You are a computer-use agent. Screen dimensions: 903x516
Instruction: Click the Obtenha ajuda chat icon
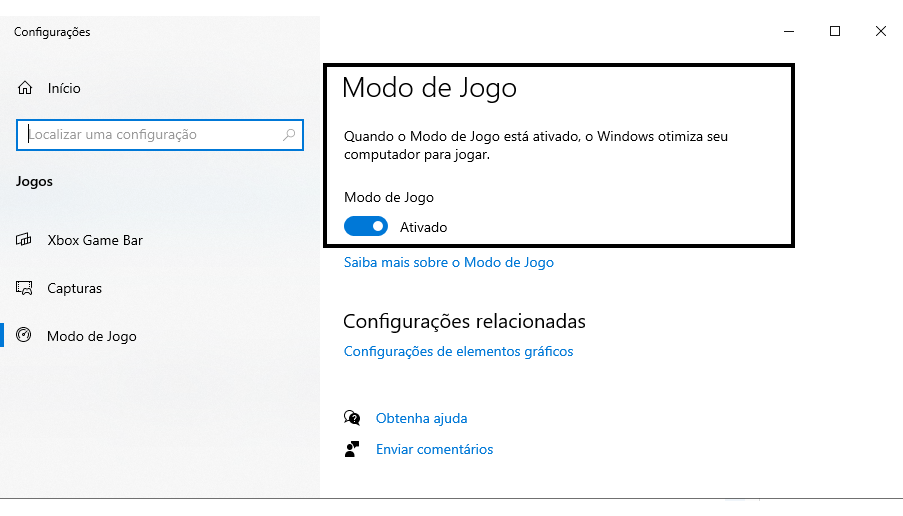[352, 418]
